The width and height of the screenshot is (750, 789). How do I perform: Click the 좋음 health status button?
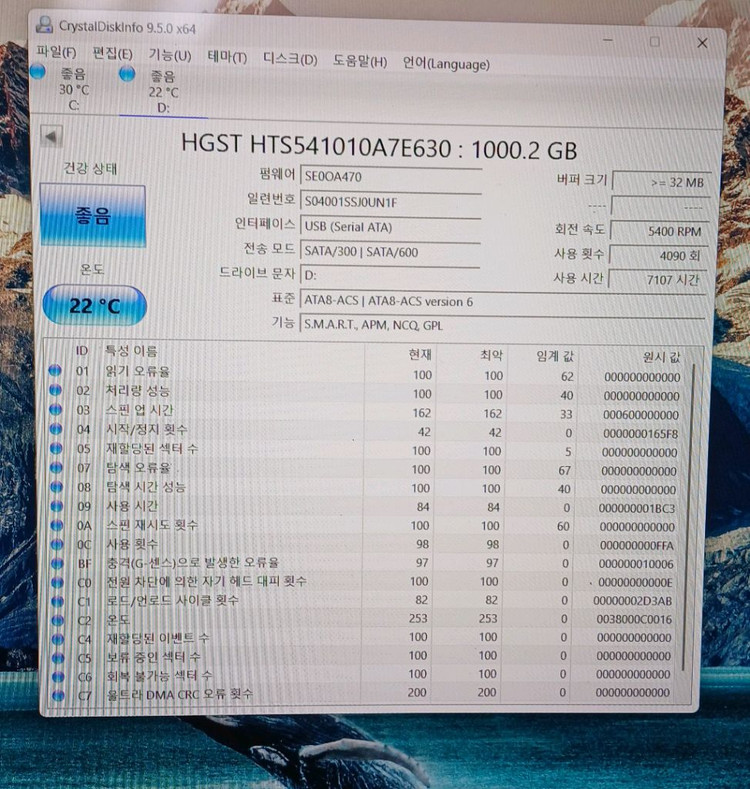[x=93, y=215]
